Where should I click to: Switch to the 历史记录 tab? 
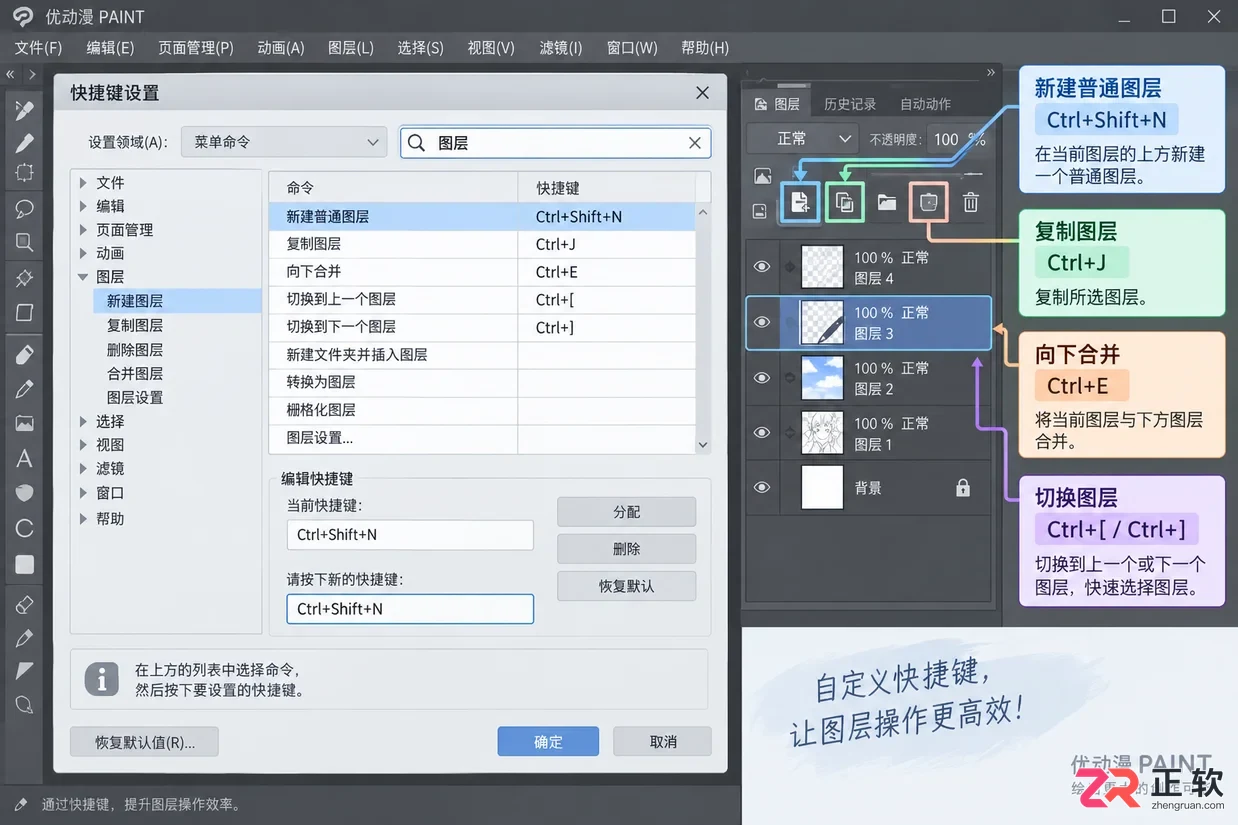point(850,104)
